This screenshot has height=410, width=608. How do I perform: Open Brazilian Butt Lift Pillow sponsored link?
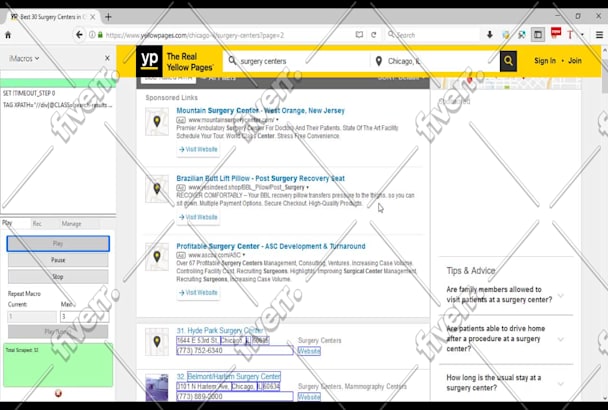tap(260, 178)
